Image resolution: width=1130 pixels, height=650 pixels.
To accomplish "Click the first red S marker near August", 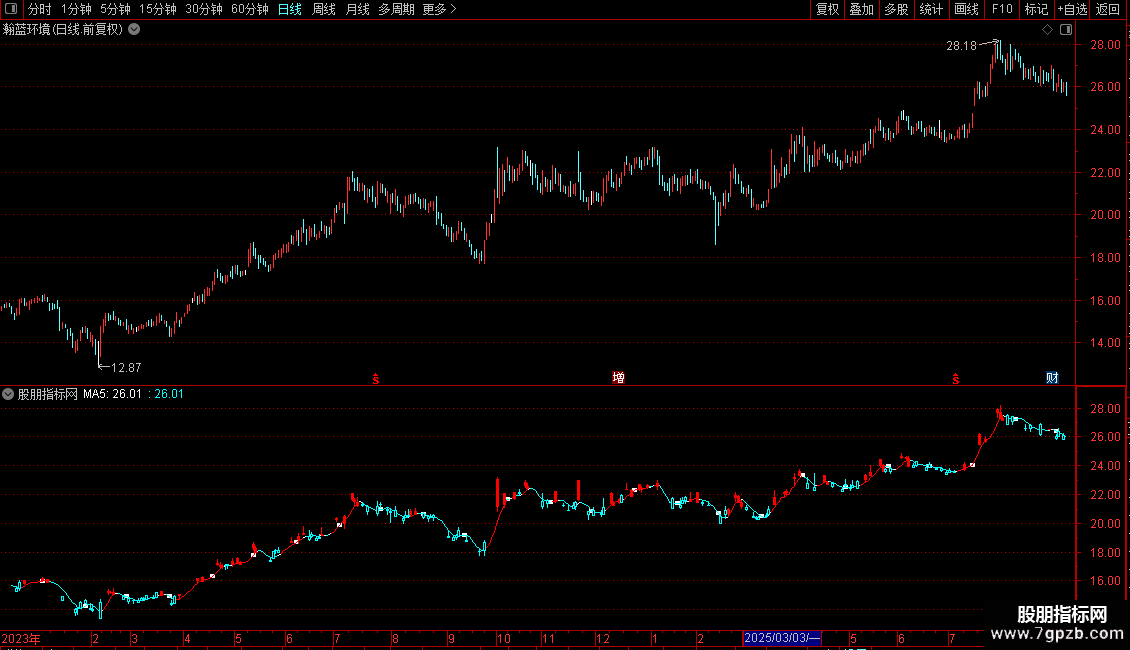I will [x=375, y=379].
